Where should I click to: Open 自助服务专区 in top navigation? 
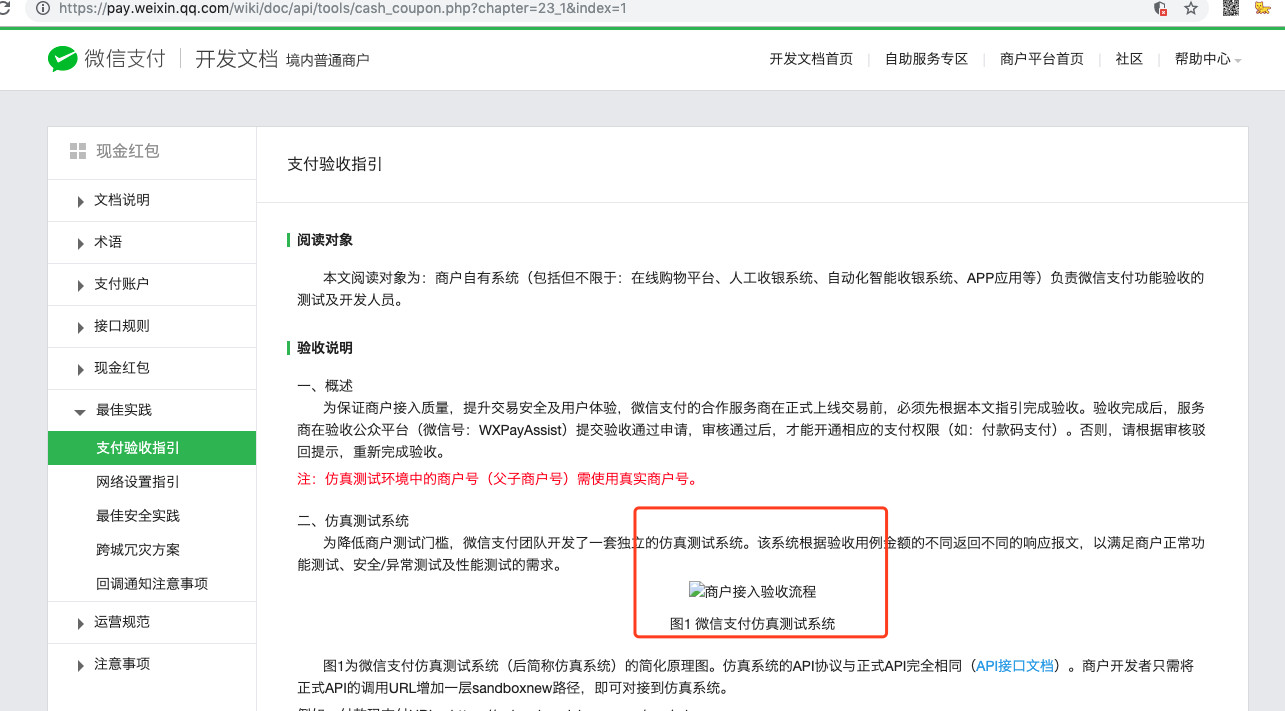click(x=926, y=59)
